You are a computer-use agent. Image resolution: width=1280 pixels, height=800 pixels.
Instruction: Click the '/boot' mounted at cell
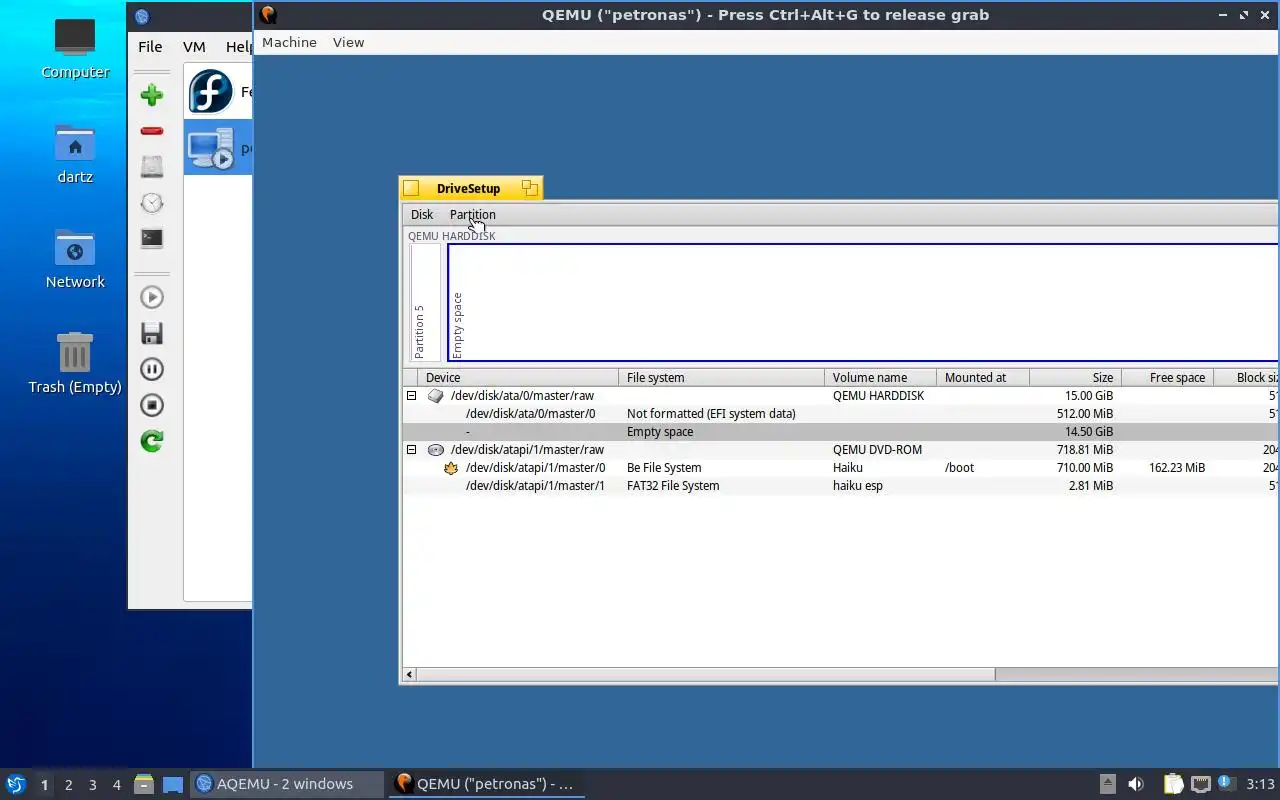point(959,467)
